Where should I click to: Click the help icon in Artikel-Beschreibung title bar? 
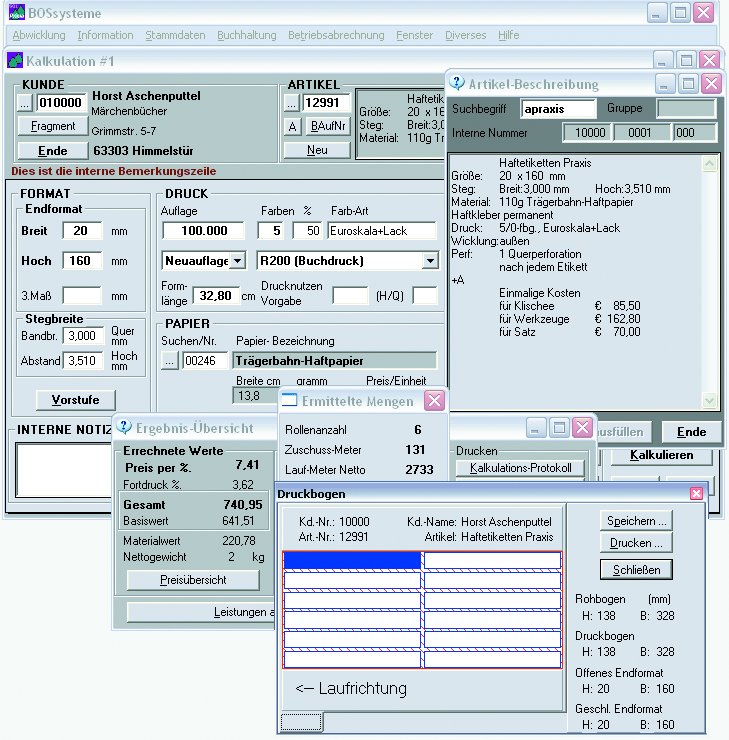pyautogui.click(x=458, y=84)
